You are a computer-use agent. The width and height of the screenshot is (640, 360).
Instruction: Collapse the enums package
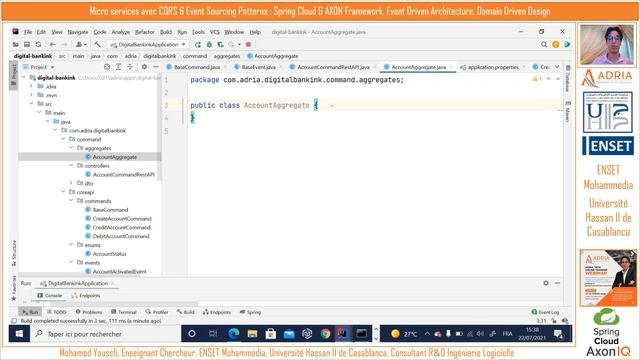click(x=71, y=244)
